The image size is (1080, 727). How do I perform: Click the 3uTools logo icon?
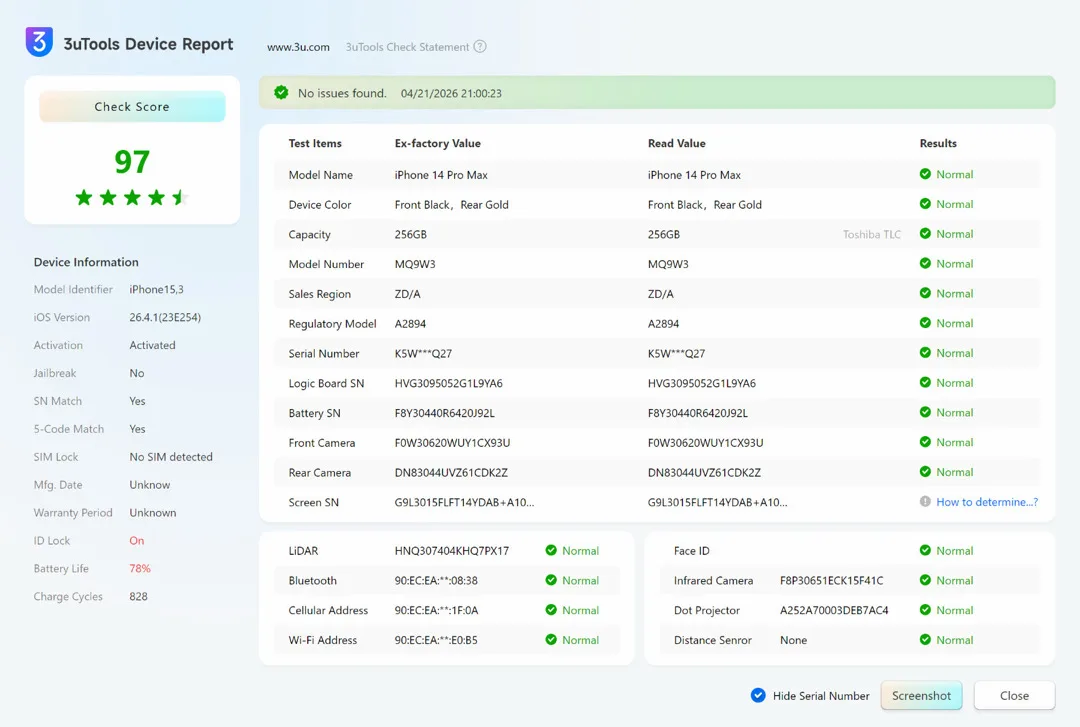point(39,43)
